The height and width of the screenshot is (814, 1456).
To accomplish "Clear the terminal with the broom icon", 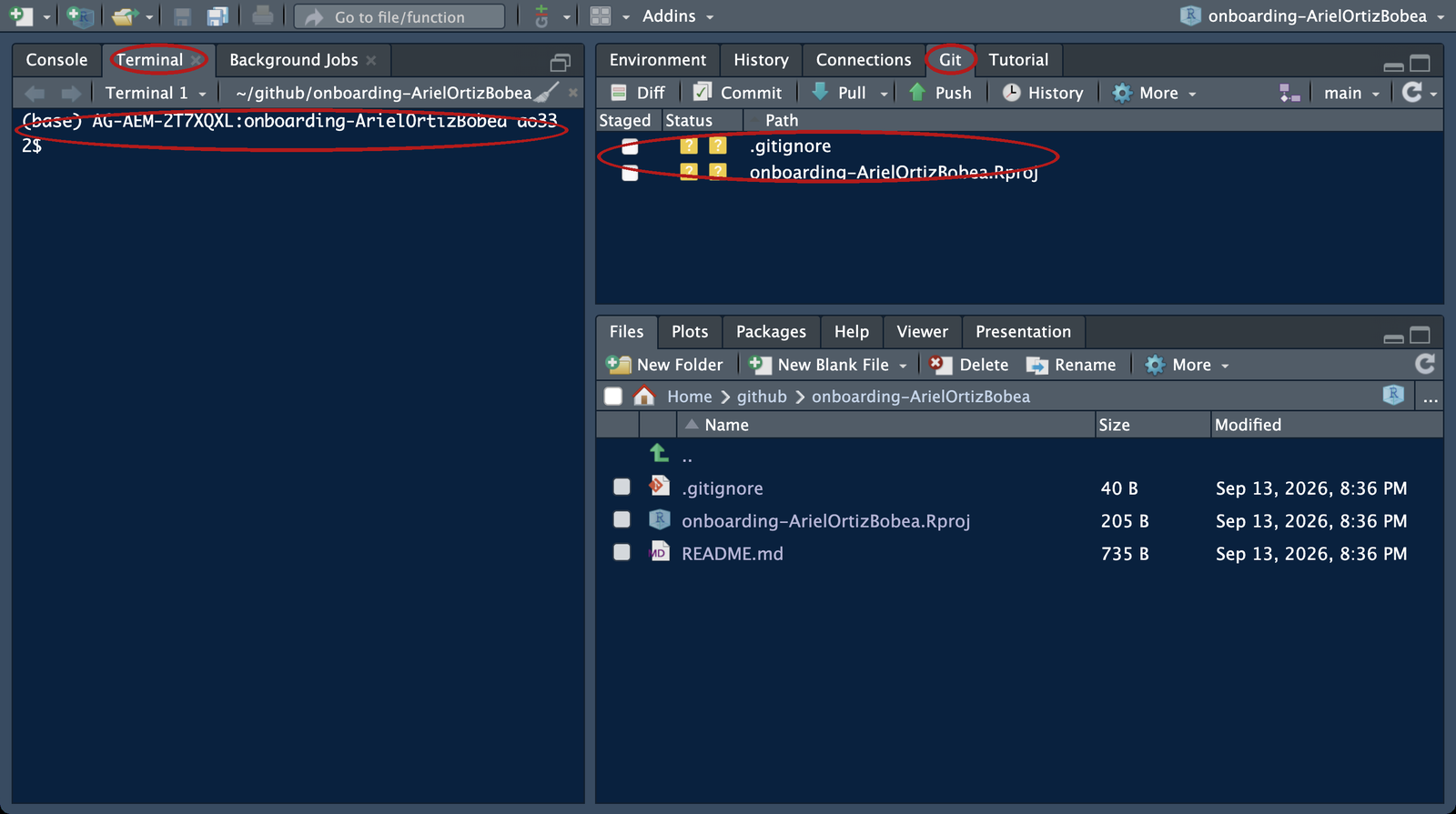I will [x=547, y=92].
